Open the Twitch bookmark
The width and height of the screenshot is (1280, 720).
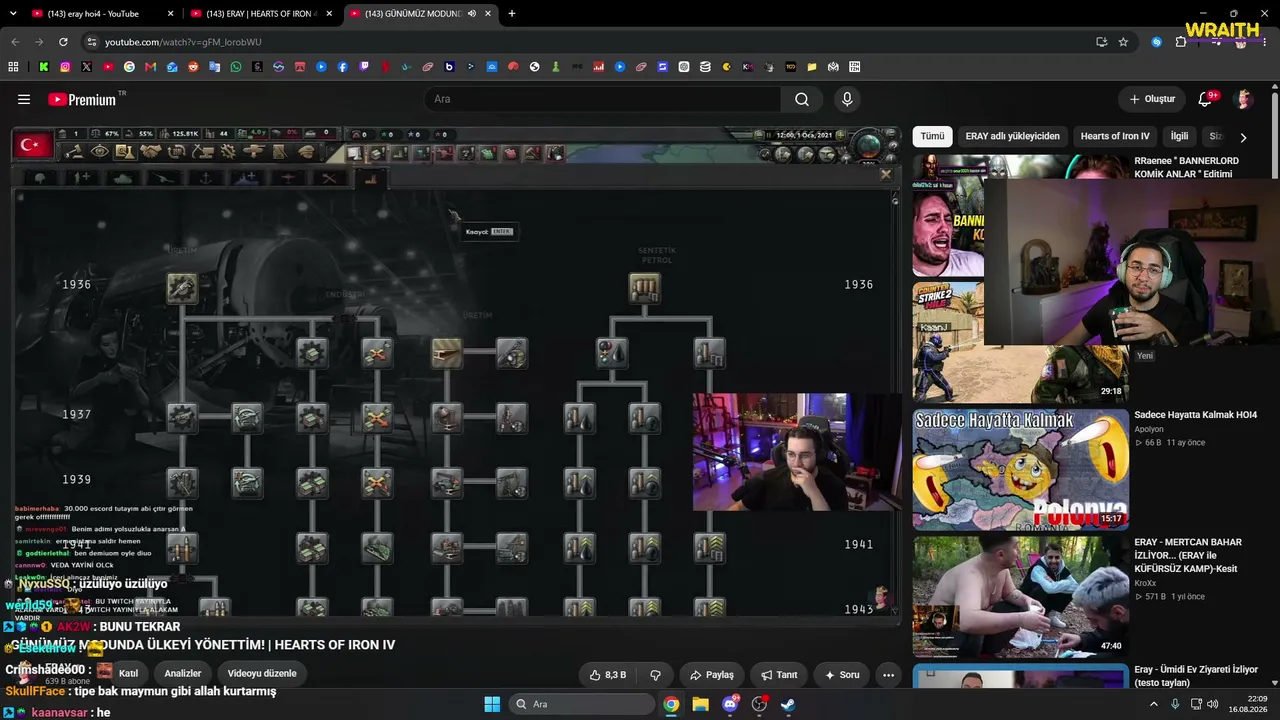(364, 67)
